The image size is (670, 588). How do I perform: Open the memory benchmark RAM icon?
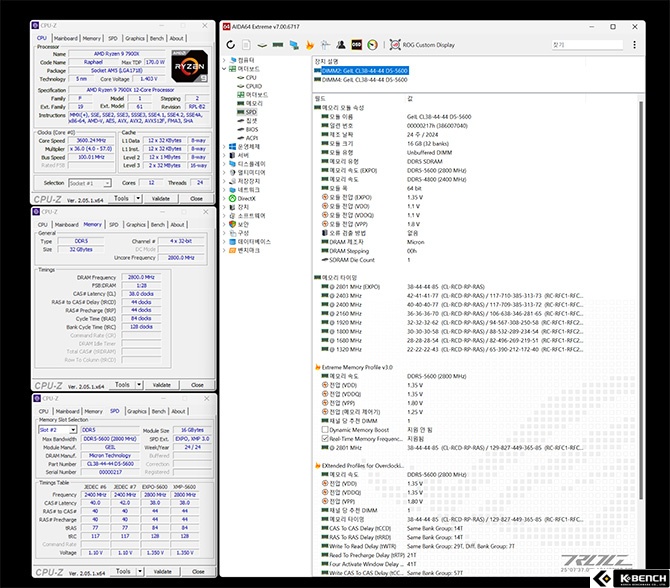click(x=278, y=45)
